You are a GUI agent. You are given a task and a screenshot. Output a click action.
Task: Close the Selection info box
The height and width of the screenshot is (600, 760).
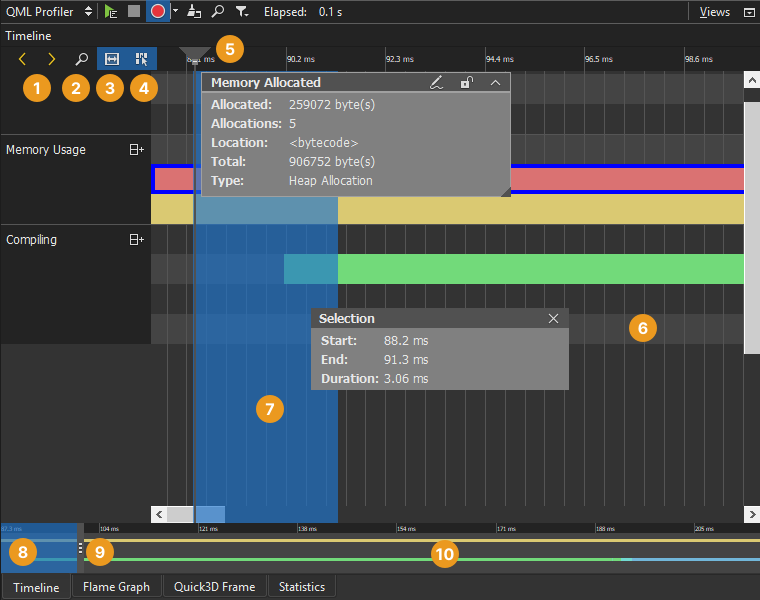click(x=554, y=319)
